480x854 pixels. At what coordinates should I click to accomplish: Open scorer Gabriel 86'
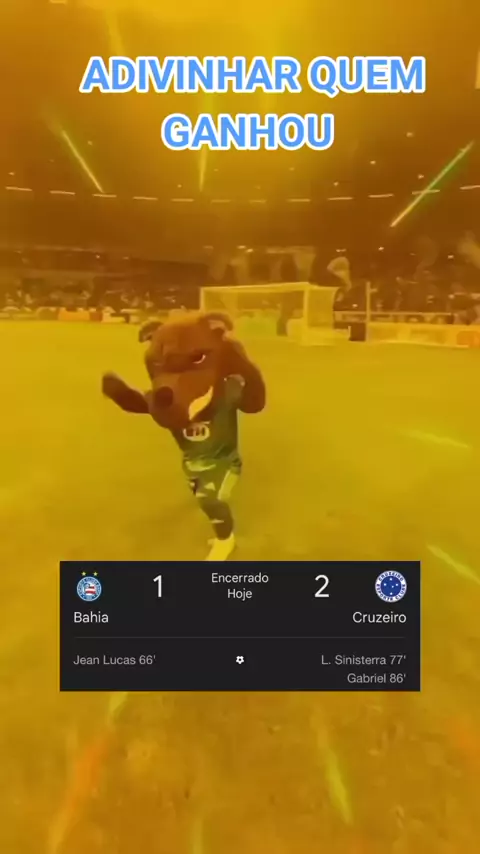pyautogui.click(x=376, y=679)
